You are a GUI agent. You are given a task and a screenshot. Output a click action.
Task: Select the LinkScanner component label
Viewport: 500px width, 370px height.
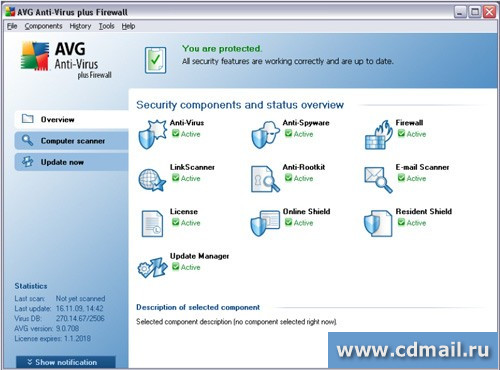click(192, 167)
